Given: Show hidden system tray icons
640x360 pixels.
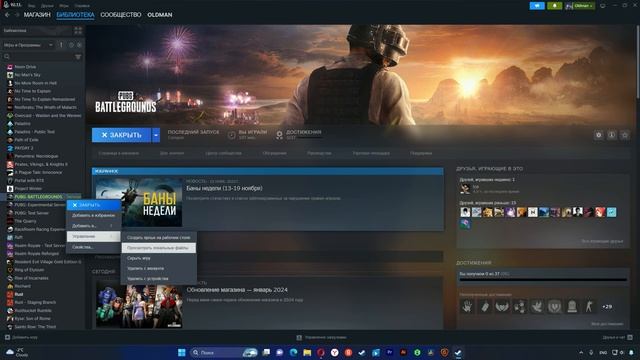Looking at the screenshot, I should pos(581,352).
